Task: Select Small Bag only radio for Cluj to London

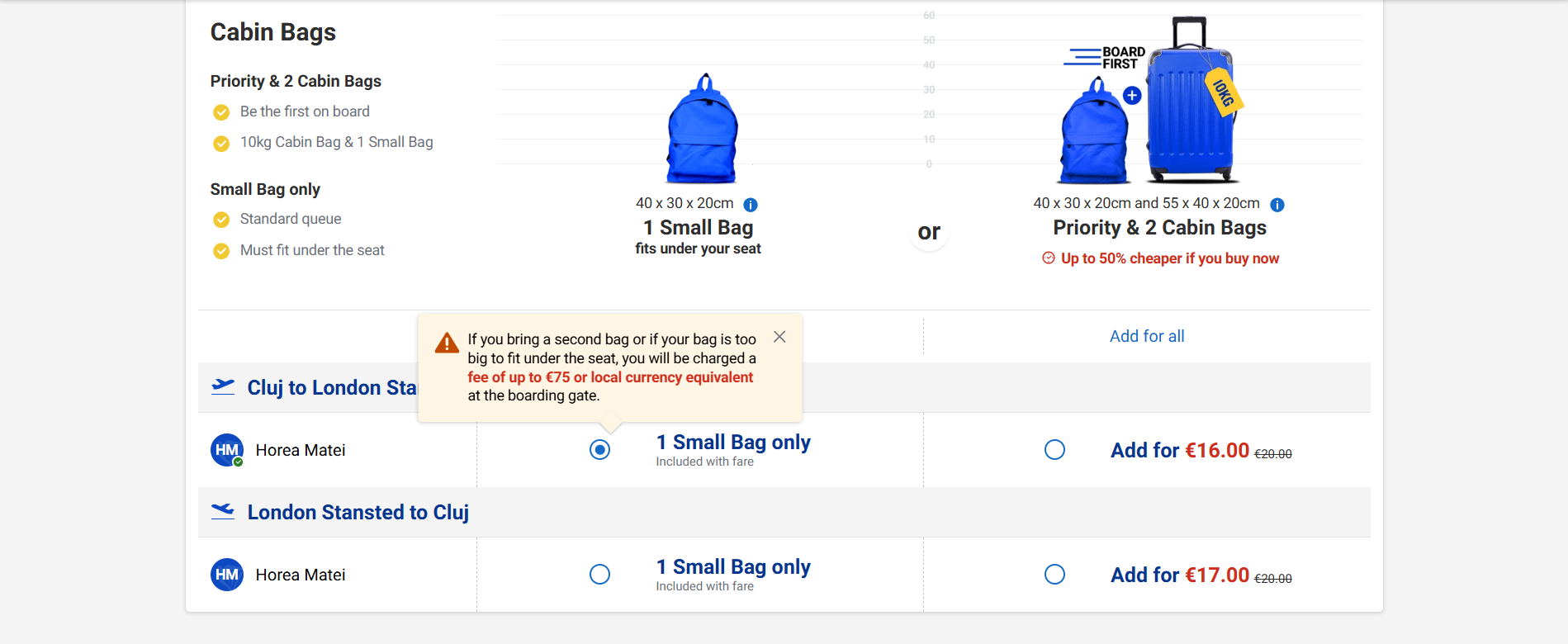Action: tap(600, 450)
